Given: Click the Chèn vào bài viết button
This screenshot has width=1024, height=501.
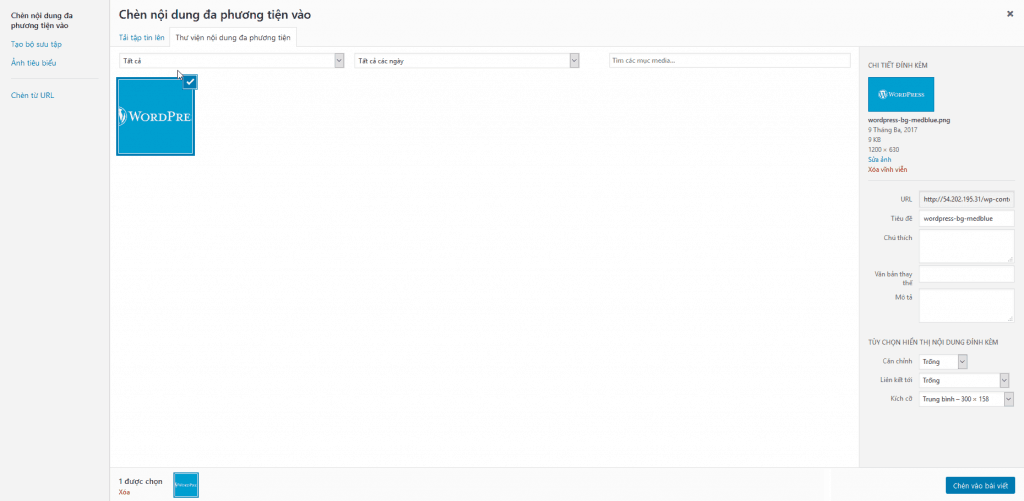Looking at the screenshot, I should (980, 486).
